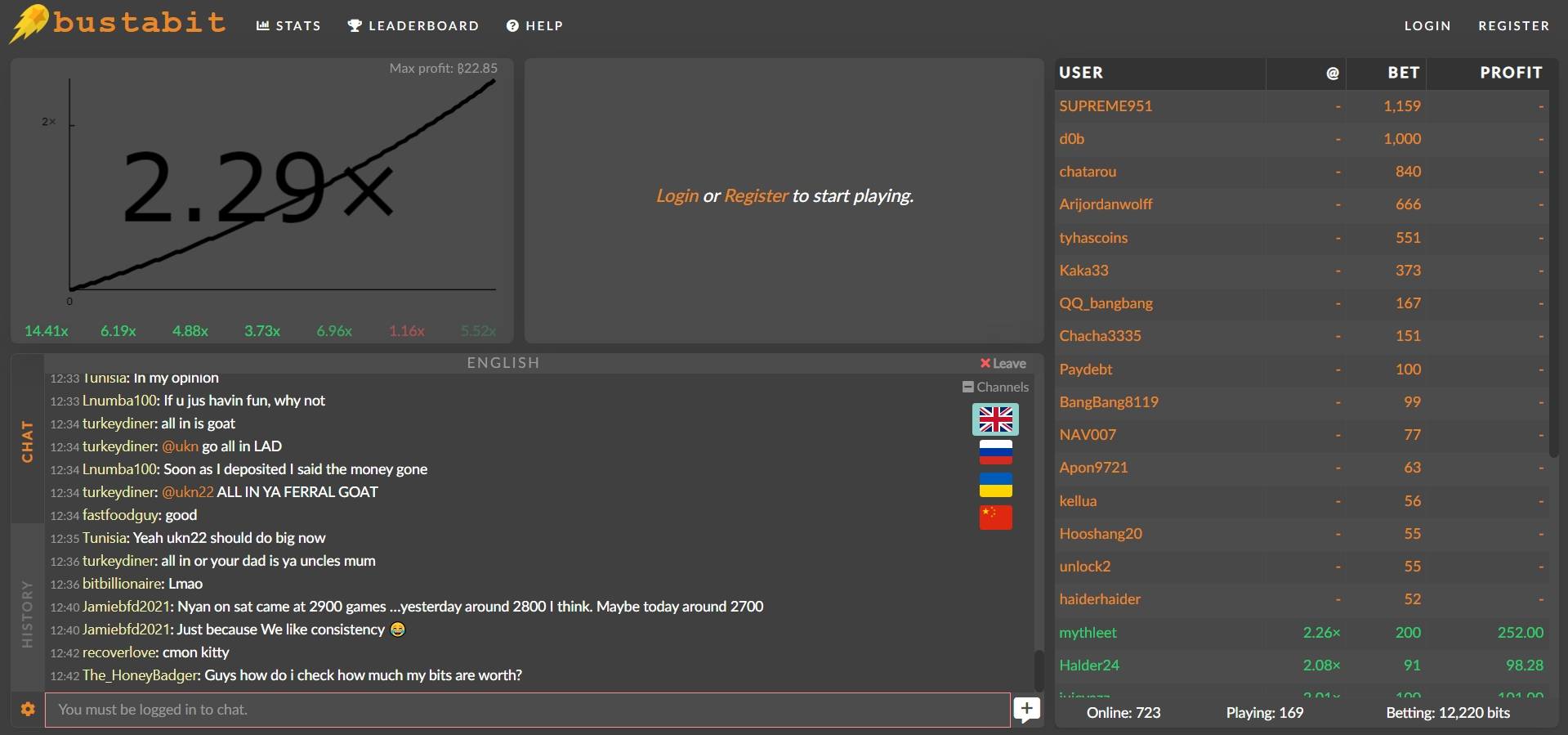Viewport: 1568px width, 735px height.
Task: Open player Apon9721 profile
Action: pos(1093,468)
